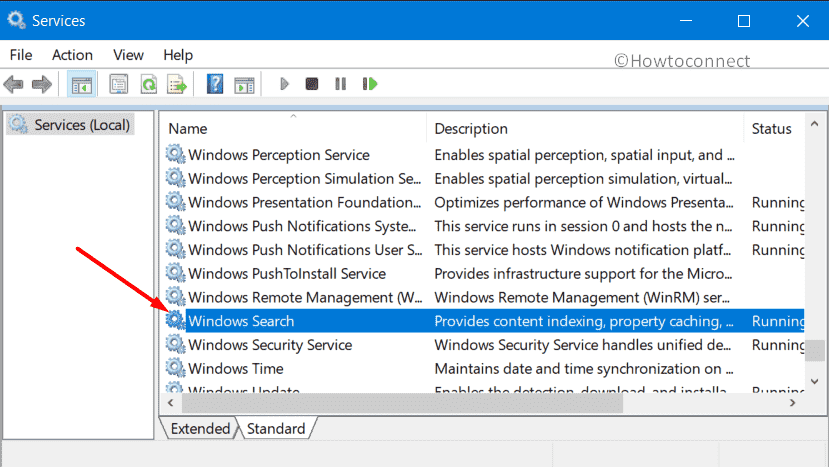Open the View menu

coord(128,55)
